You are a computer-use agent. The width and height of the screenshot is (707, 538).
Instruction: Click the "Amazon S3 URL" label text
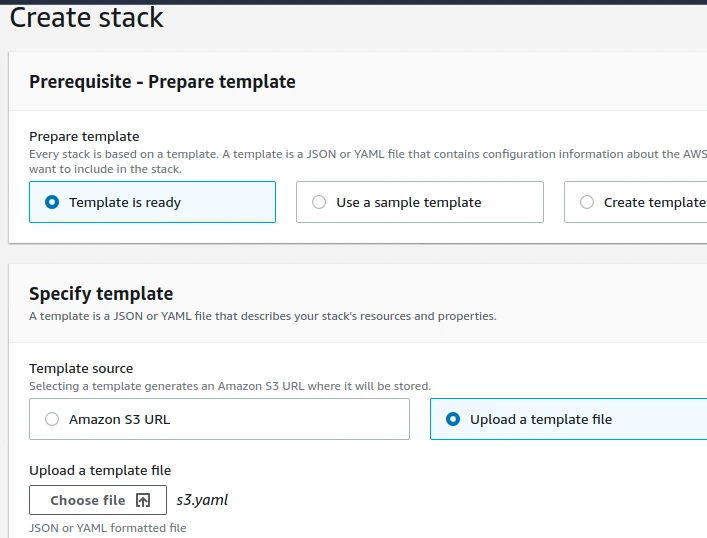point(119,419)
